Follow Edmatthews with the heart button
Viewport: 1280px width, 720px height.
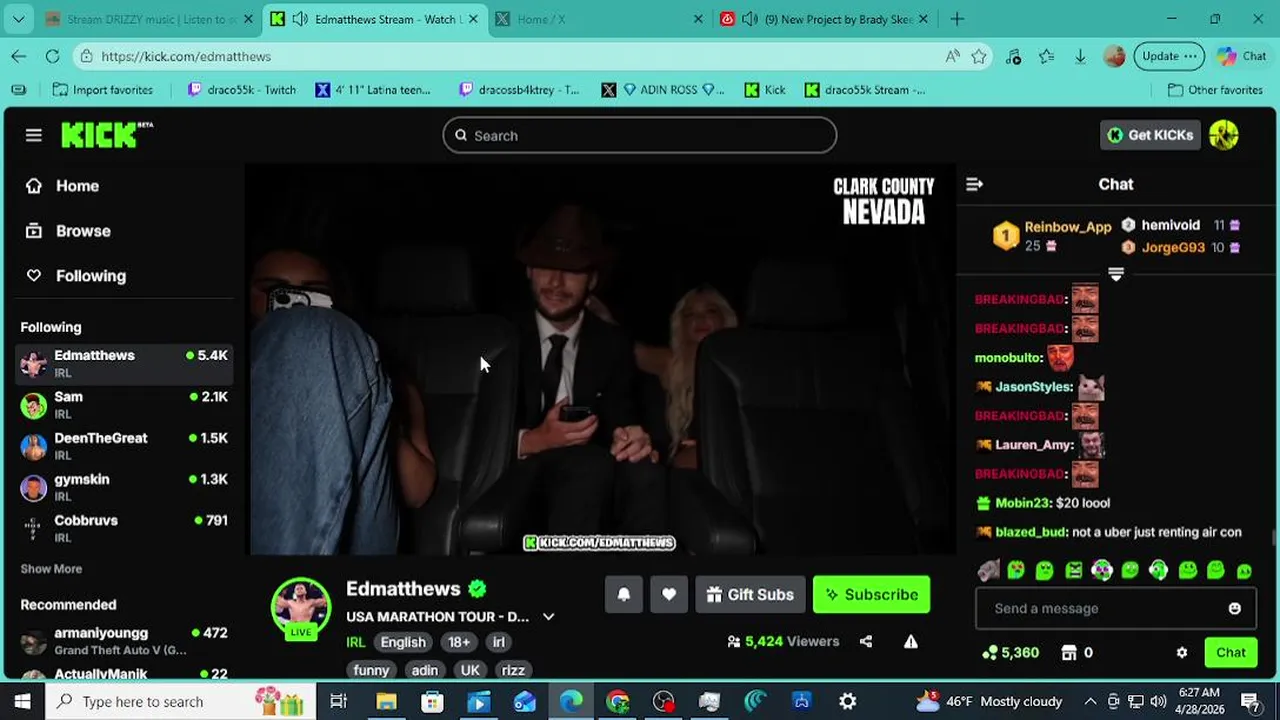point(669,594)
